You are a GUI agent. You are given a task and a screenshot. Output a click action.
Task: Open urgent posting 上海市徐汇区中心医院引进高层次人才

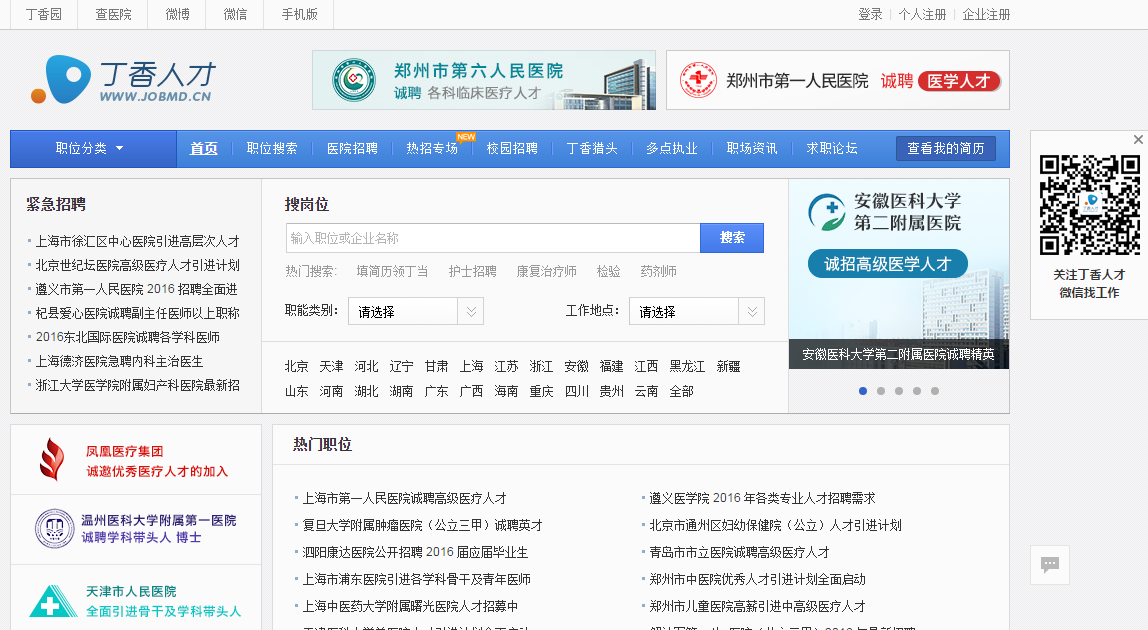(138, 241)
